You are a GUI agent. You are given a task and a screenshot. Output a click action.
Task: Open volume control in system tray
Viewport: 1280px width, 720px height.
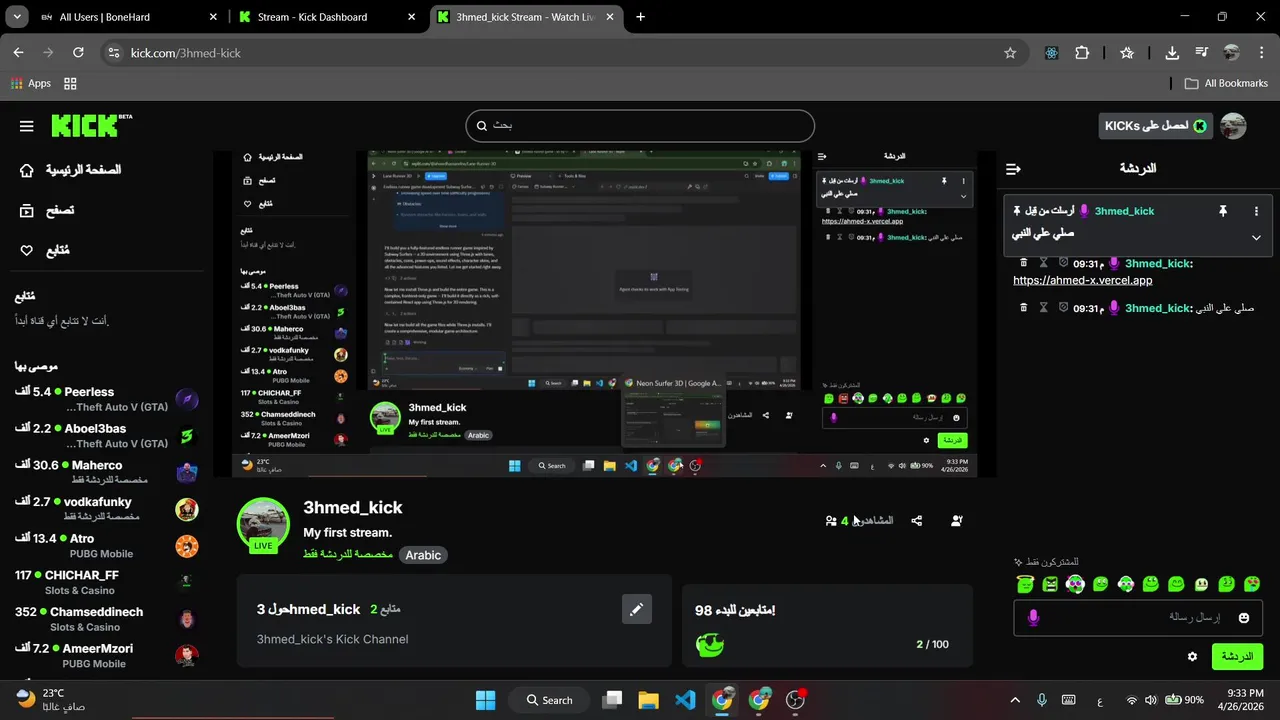coord(1151,700)
